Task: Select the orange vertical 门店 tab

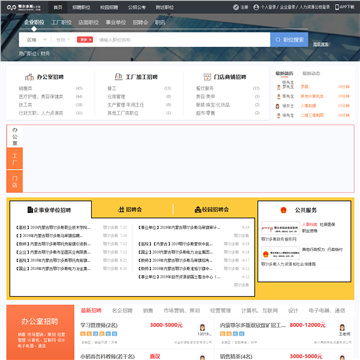Action: (x=15, y=181)
